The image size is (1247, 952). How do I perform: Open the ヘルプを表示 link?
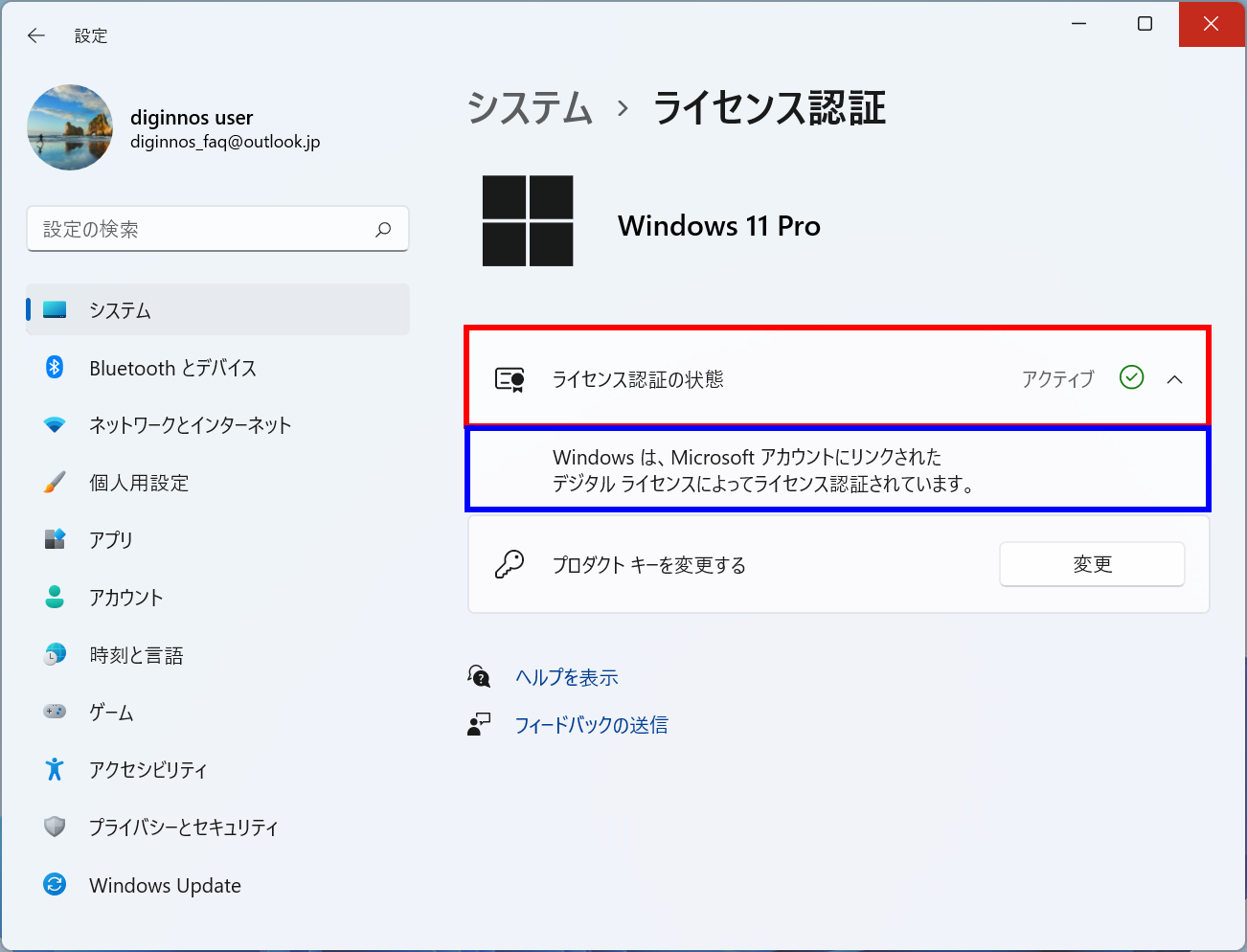567,677
